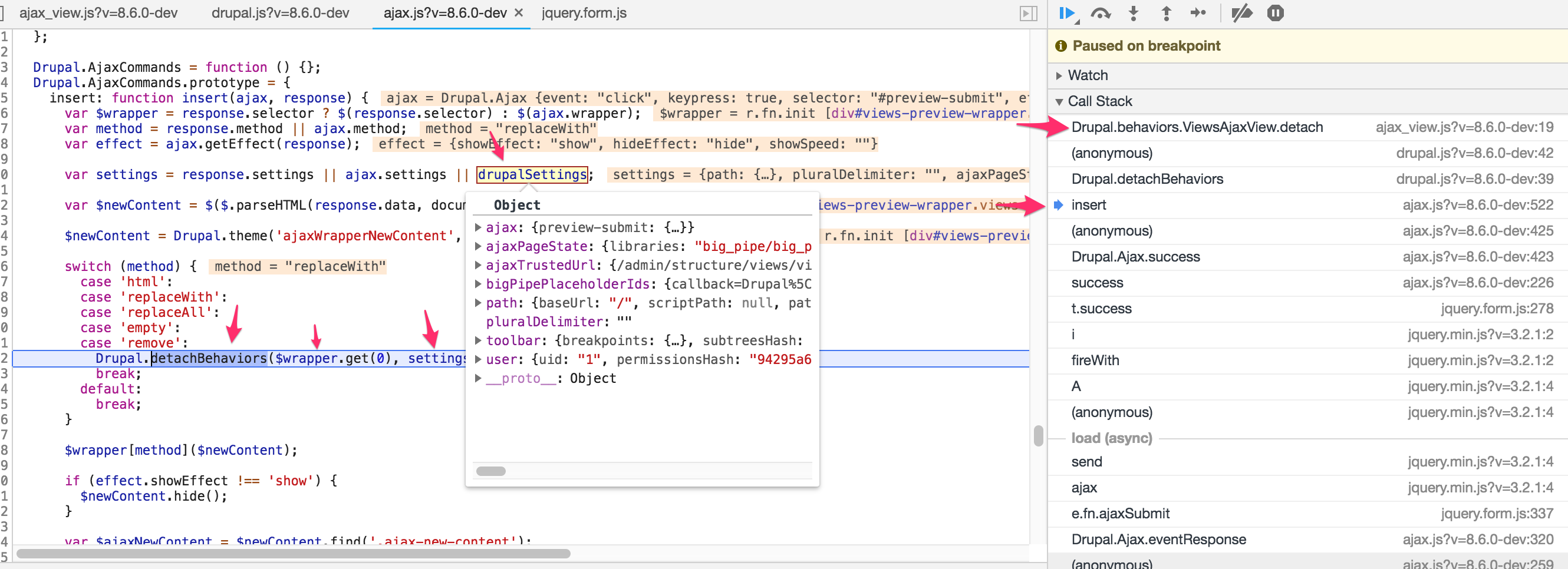Click the code editor horizontal scrollbar
Image resolution: width=1568 pixels, height=569 pixels.
(292, 554)
